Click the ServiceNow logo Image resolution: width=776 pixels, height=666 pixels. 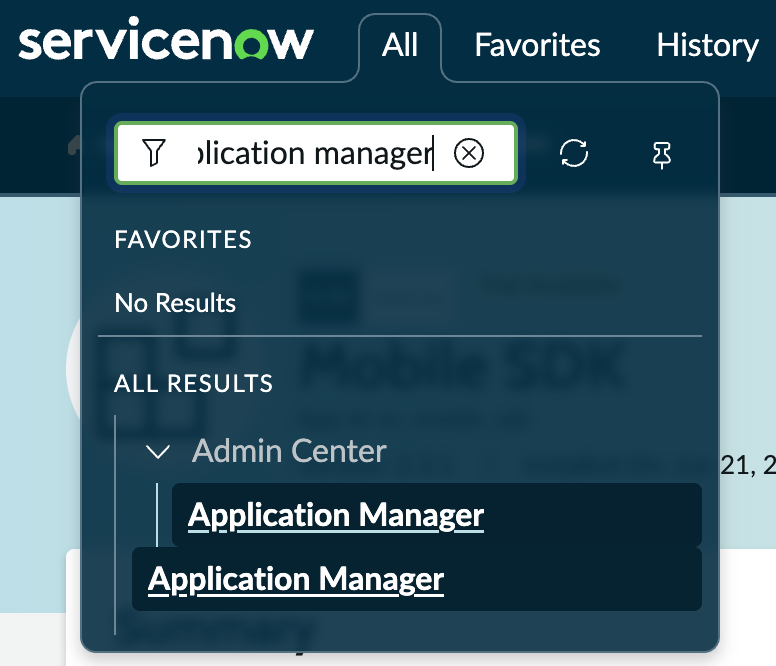pos(166,40)
